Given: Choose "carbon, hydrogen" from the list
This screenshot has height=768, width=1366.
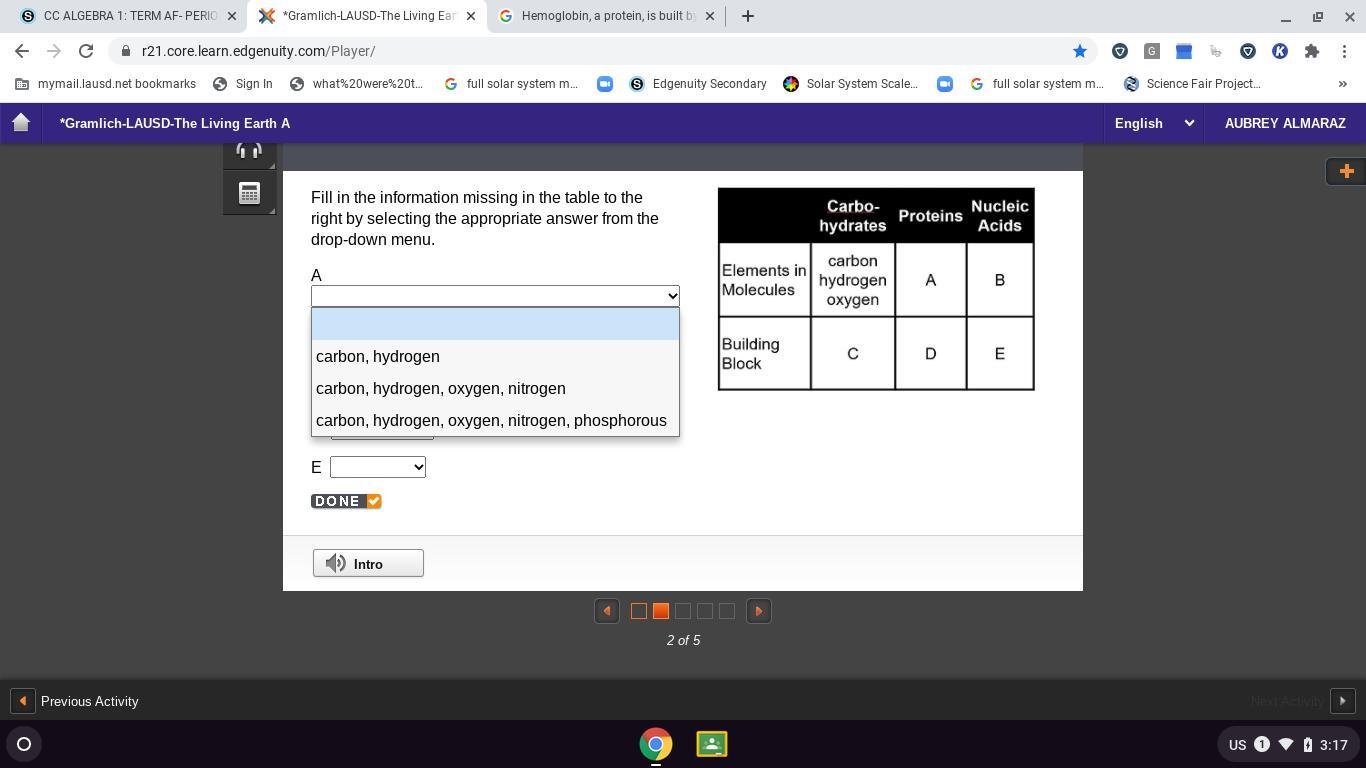Looking at the screenshot, I should 377,356.
